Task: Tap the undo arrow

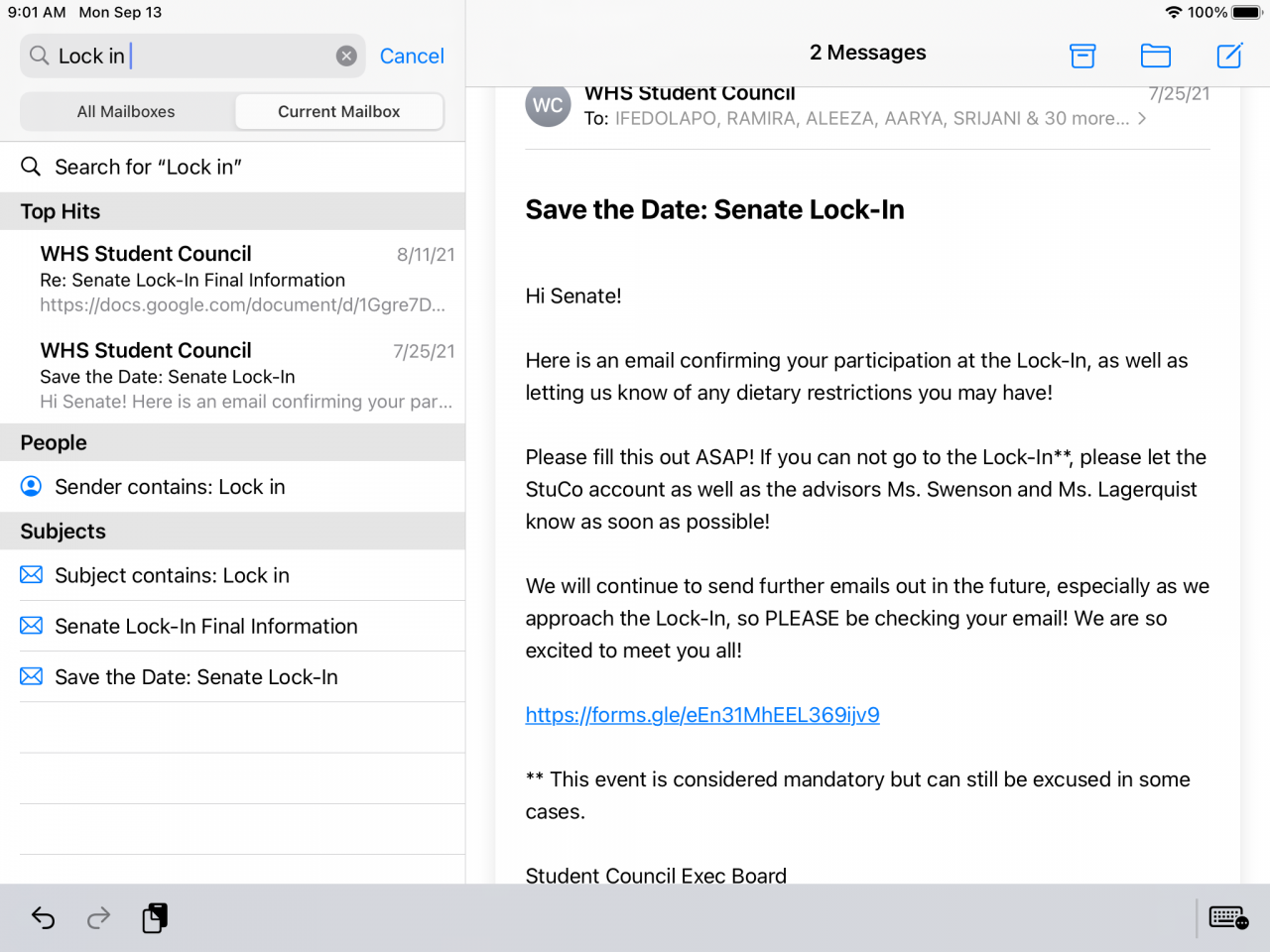Action: [43, 918]
